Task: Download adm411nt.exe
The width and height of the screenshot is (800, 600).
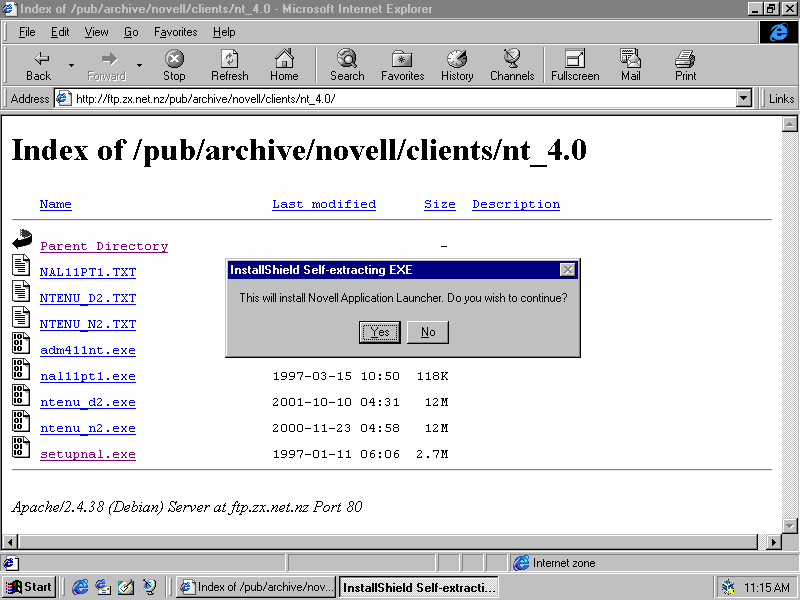Action: click(88, 351)
